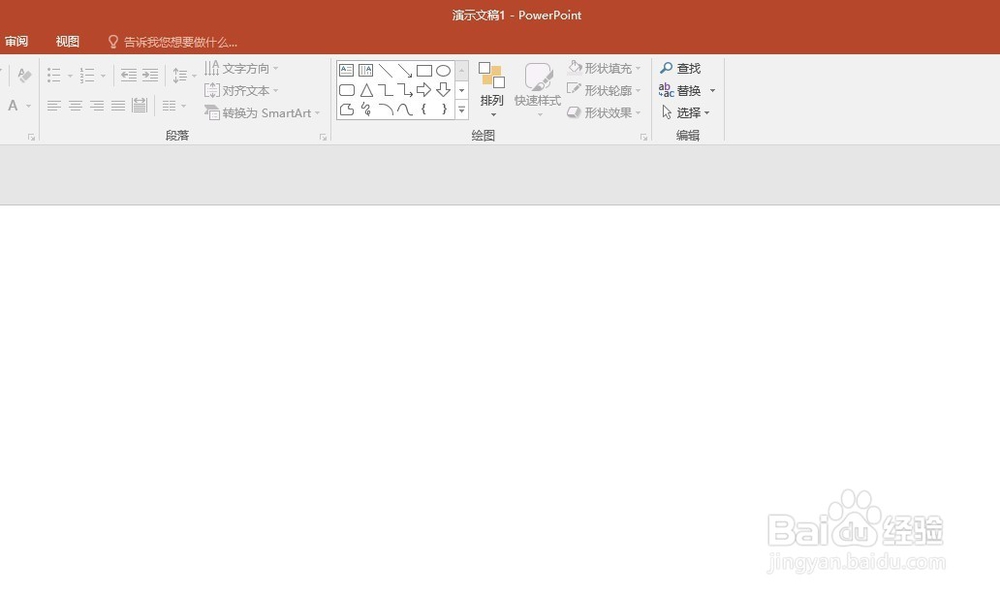Viewport: 1000px width, 596px height.
Task: Select the right block arrow shape
Action: click(424, 90)
